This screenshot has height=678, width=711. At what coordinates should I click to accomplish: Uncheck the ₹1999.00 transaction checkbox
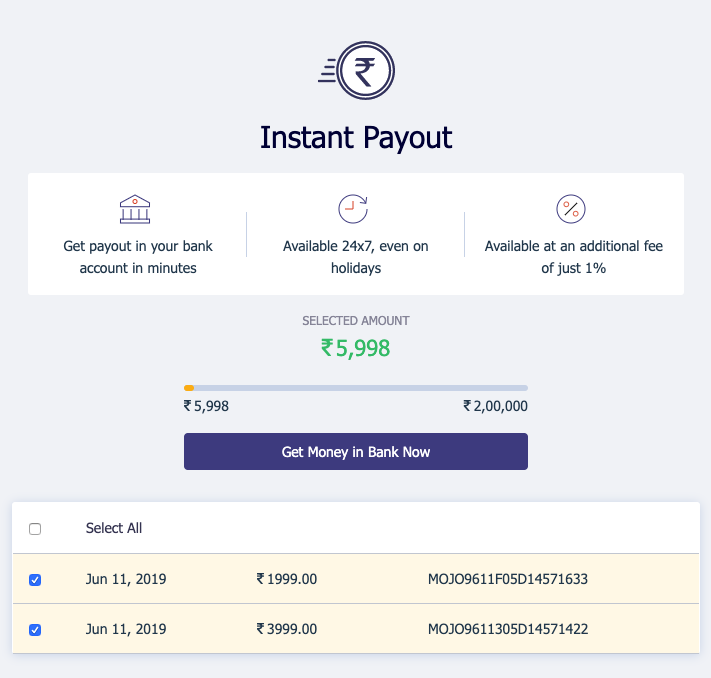35,580
